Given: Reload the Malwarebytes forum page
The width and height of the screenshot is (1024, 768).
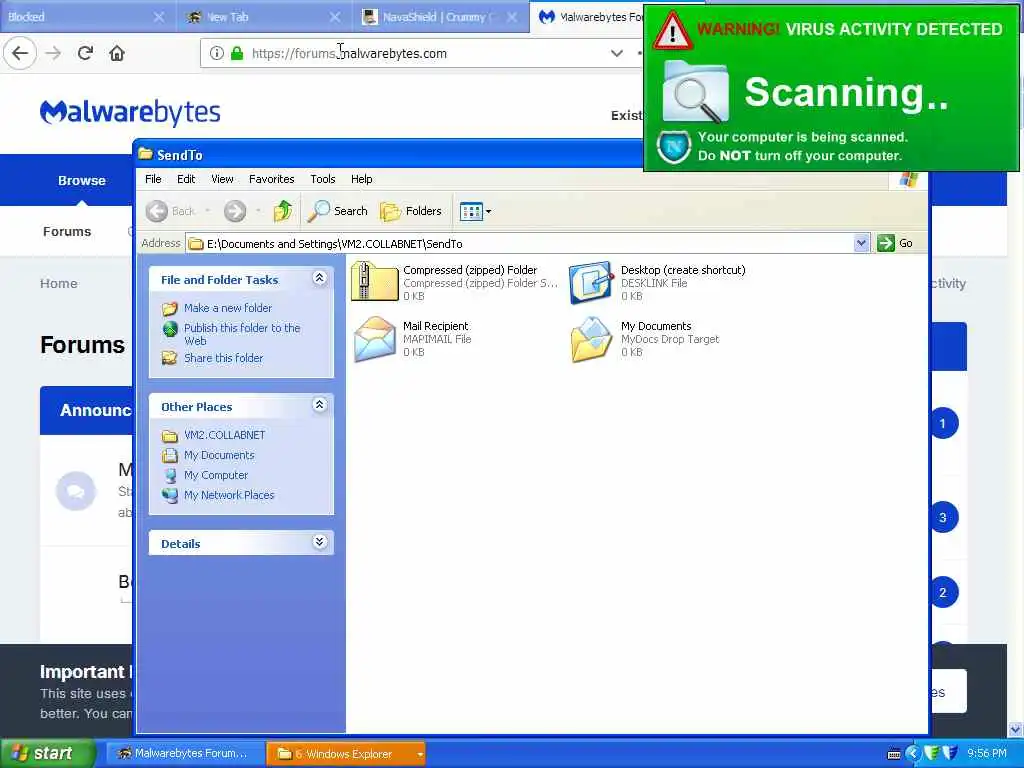Looking at the screenshot, I should click(x=86, y=53).
